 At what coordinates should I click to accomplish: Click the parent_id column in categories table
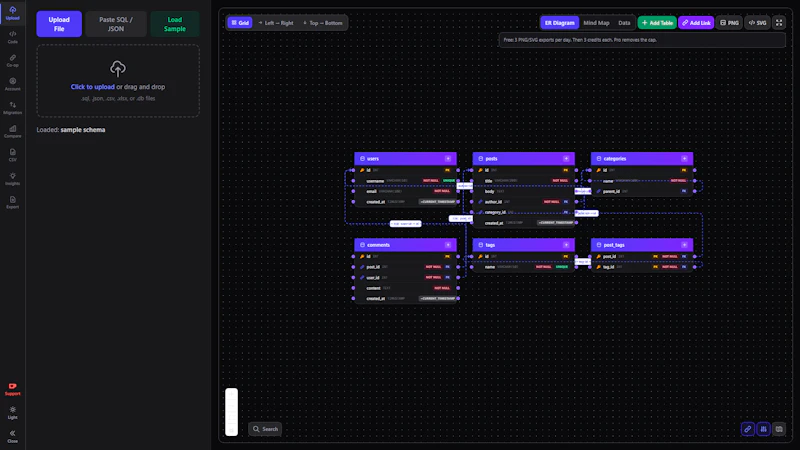[642, 191]
